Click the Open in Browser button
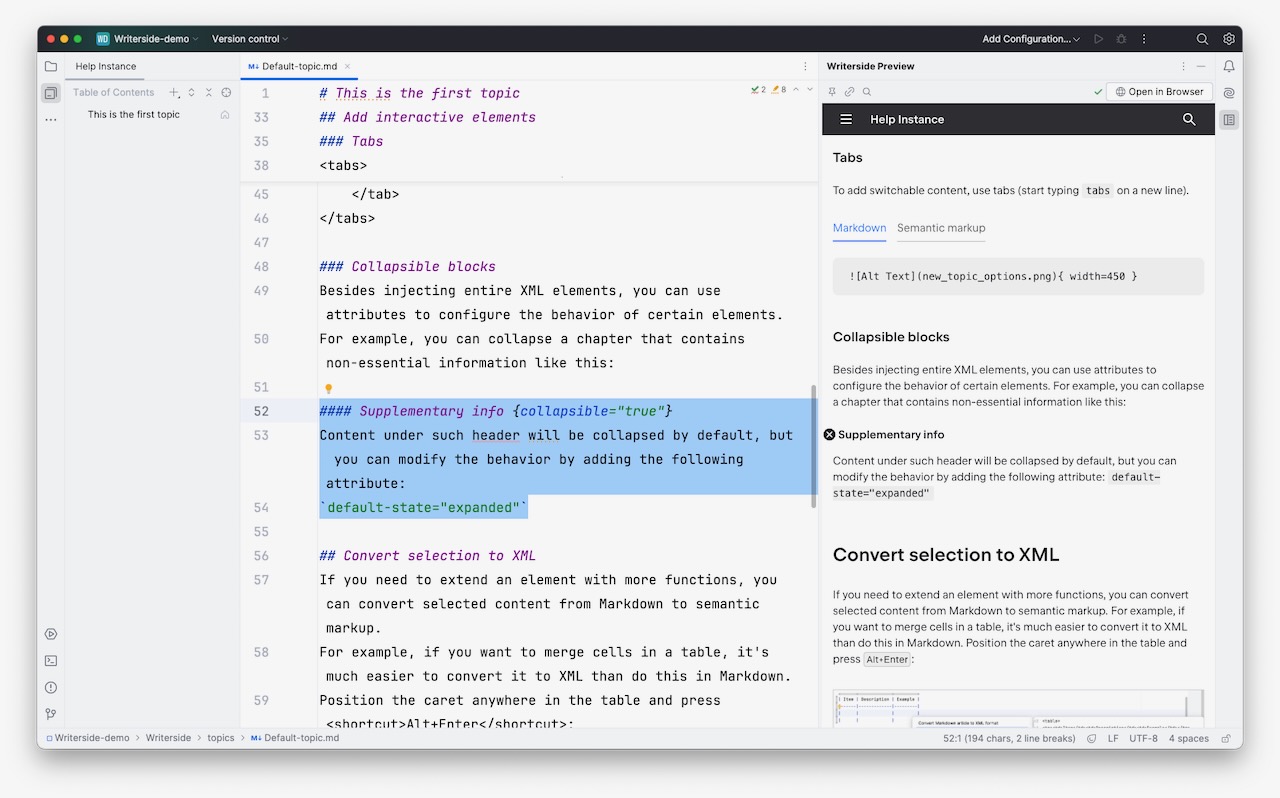The width and height of the screenshot is (1280, 798). tap(1159, 91)
